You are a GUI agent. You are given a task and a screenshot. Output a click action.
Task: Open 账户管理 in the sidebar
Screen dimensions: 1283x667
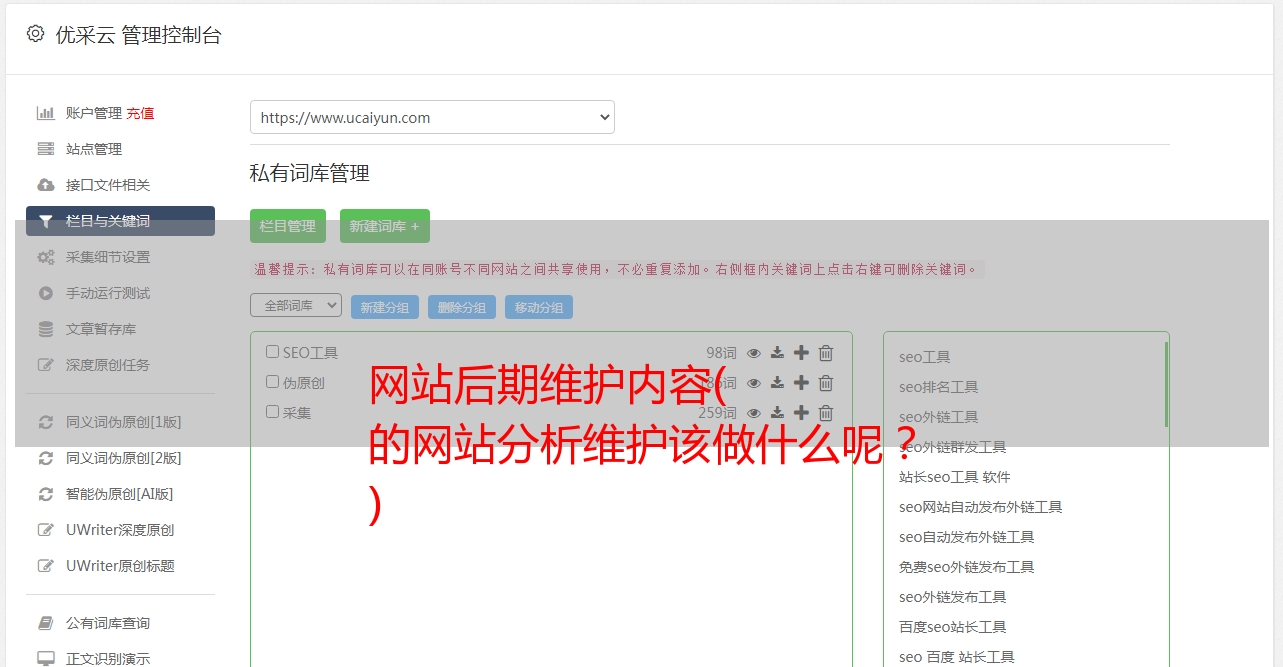coord(94,113)
